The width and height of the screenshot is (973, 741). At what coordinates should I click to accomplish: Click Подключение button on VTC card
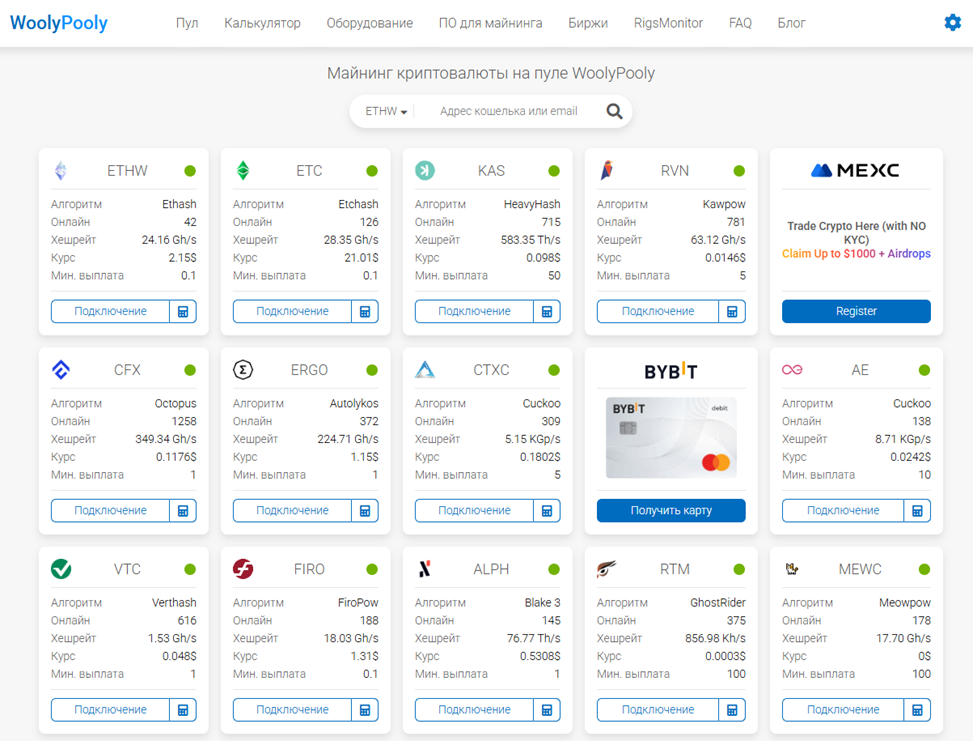point(110,710)
